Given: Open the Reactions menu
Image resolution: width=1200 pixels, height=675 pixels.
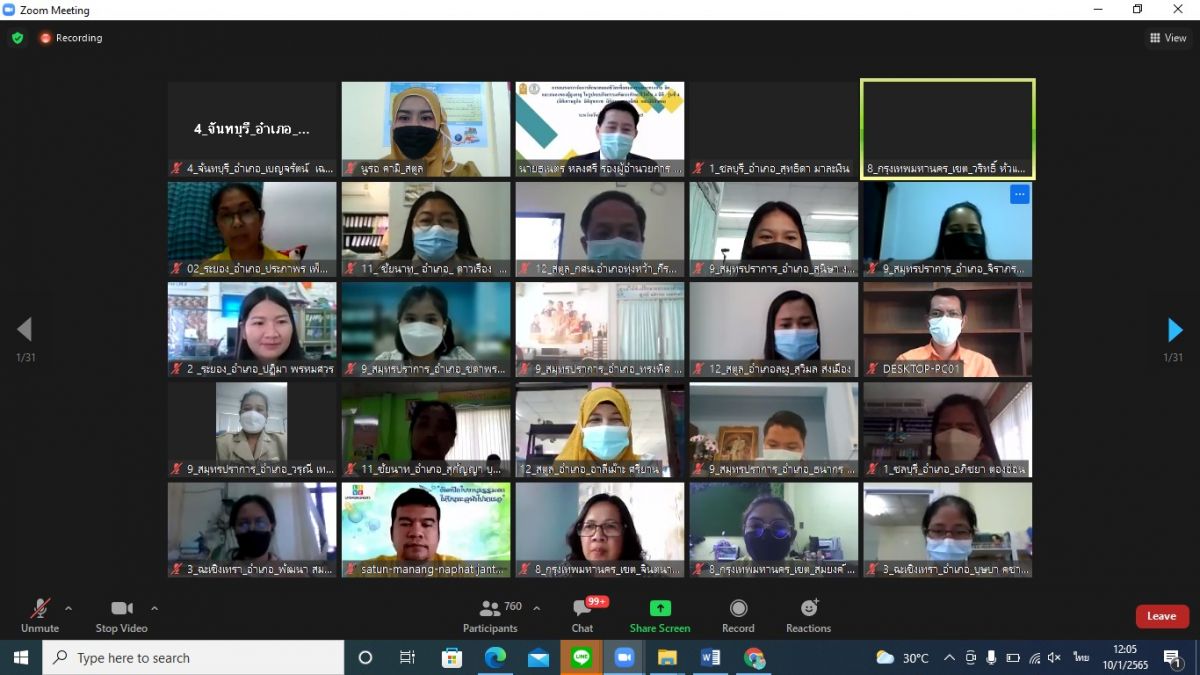Looking at the screenshot, I should pyautogui.click(x=808, y=615).
